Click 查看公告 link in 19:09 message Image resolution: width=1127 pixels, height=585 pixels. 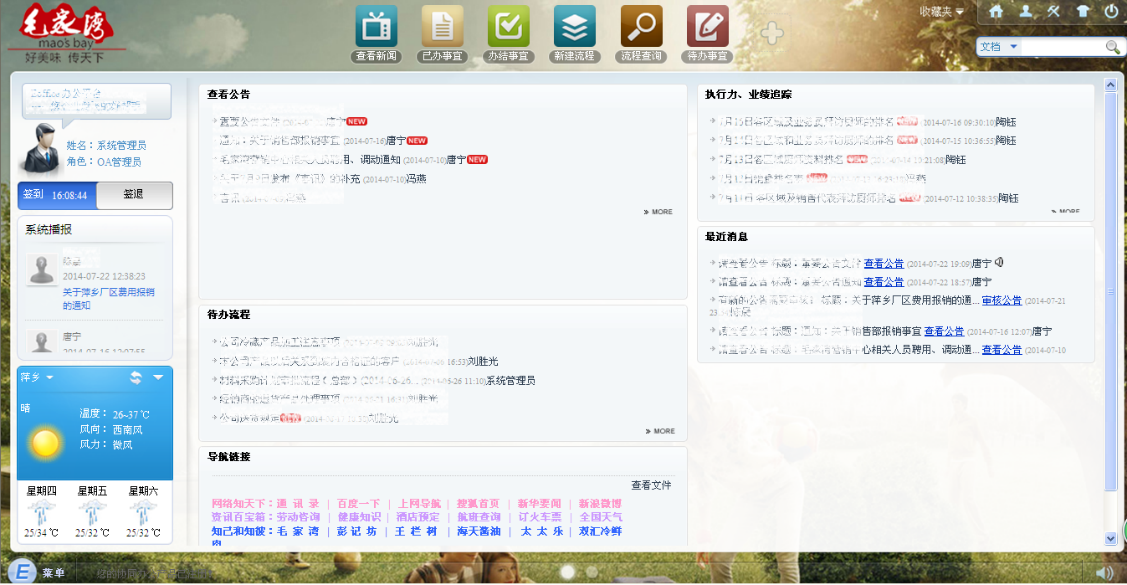coord(883,264)
